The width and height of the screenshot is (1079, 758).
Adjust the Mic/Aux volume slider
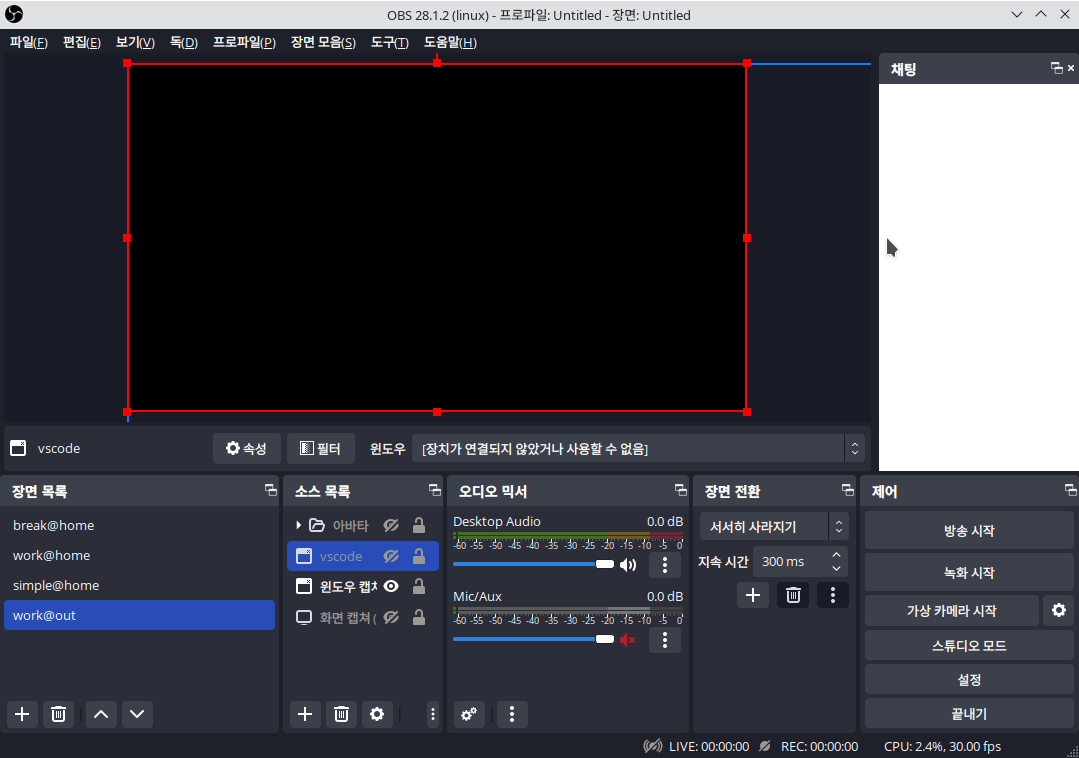click(533, 639)
